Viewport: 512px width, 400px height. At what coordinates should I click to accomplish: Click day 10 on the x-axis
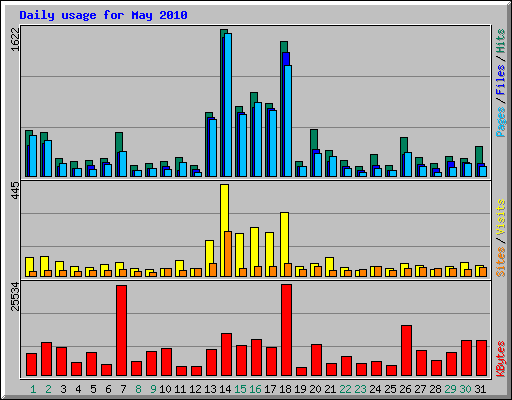click(165, 389)
